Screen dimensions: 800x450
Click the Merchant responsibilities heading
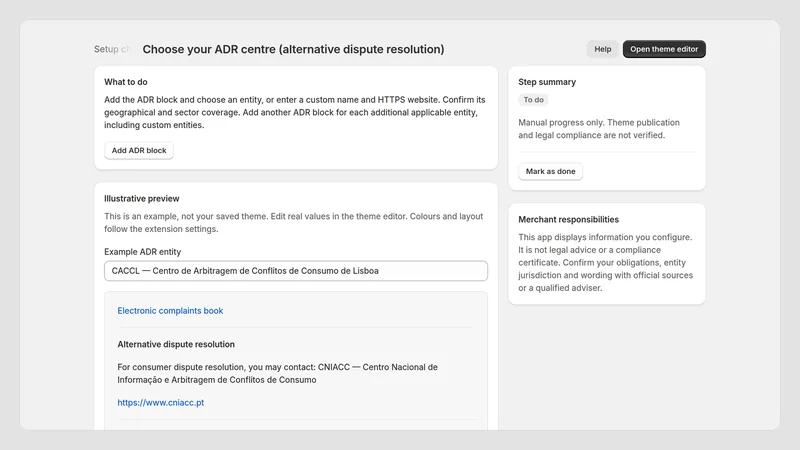click(568, 219)
